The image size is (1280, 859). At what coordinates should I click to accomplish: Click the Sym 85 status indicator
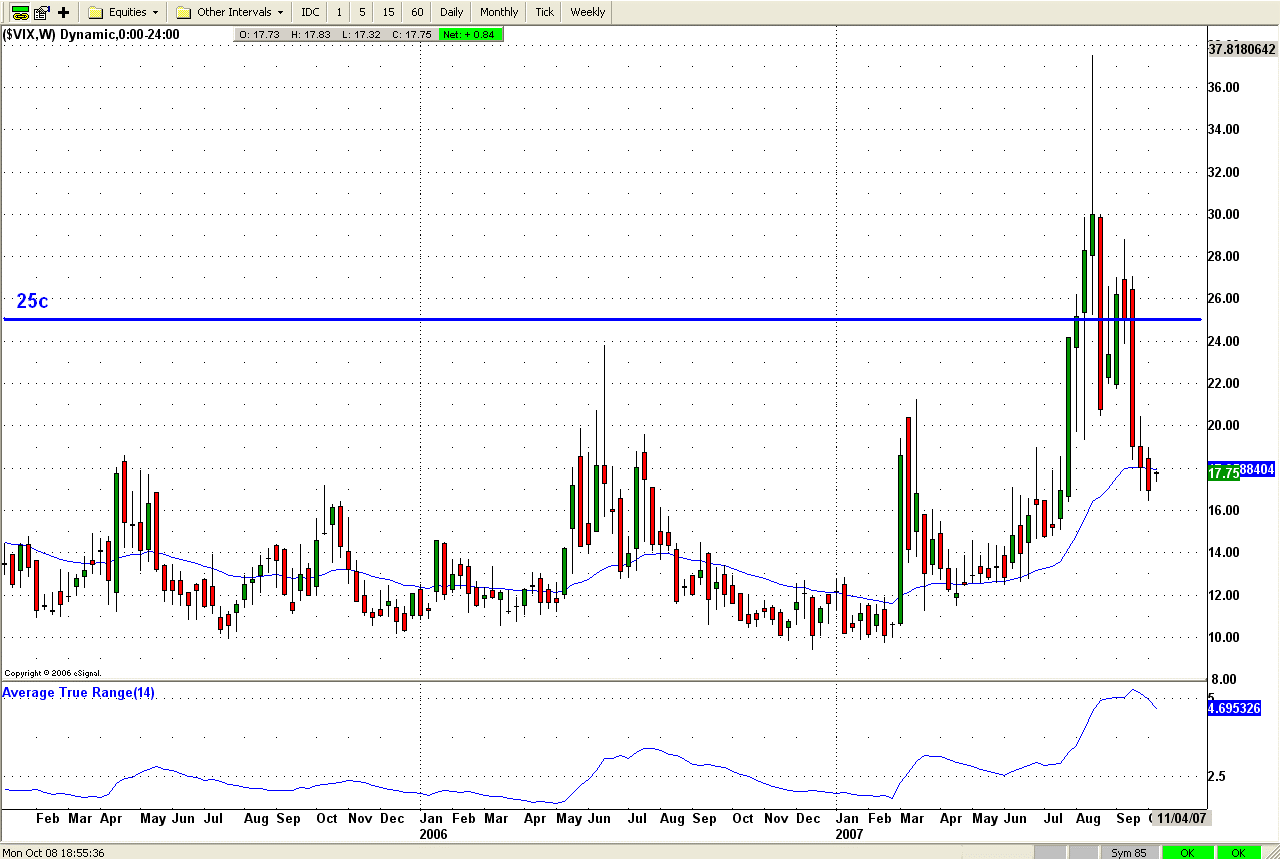click(x=1130, y=853)
